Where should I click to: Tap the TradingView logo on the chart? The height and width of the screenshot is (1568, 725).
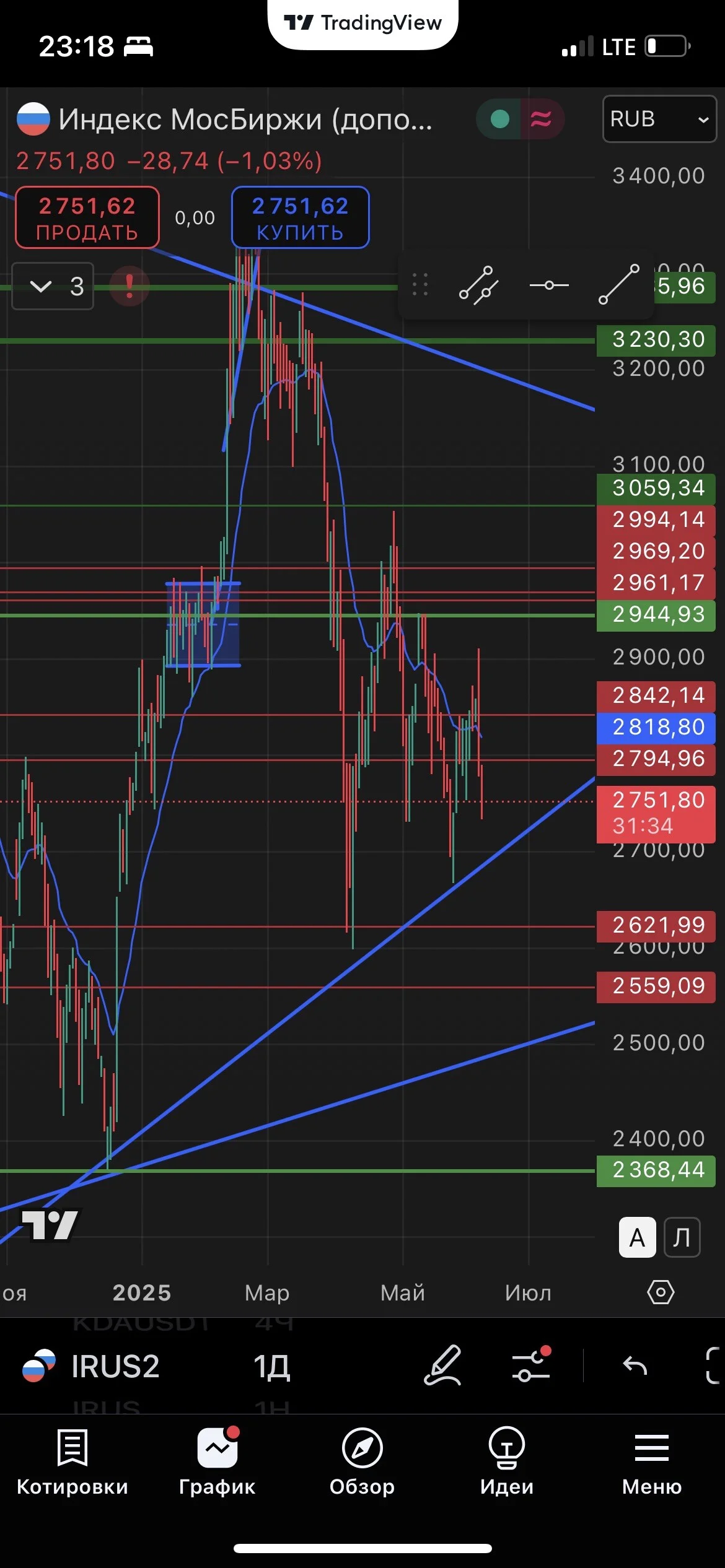tap(51, 1225)
